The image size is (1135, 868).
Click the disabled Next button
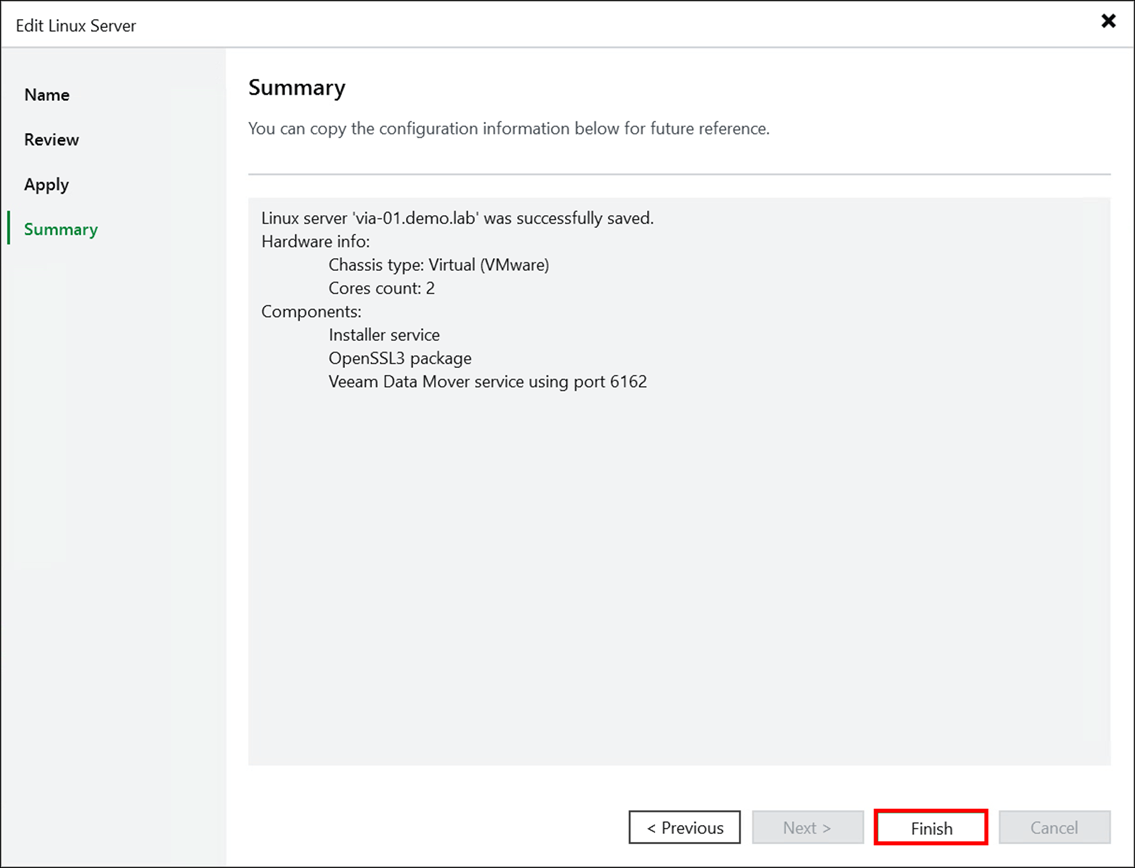point(807,827)
